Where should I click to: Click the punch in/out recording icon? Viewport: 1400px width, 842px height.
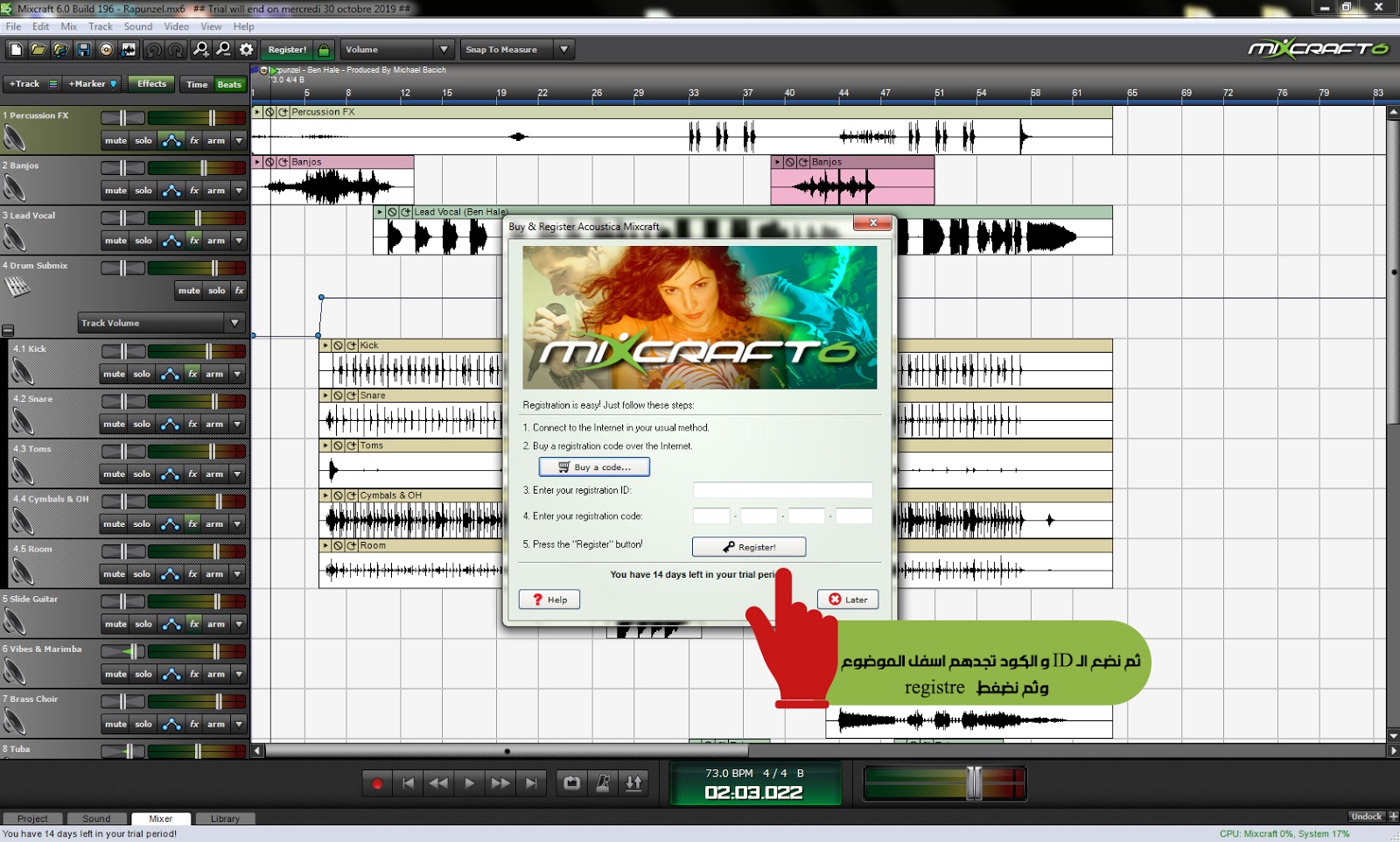(633, 783)
